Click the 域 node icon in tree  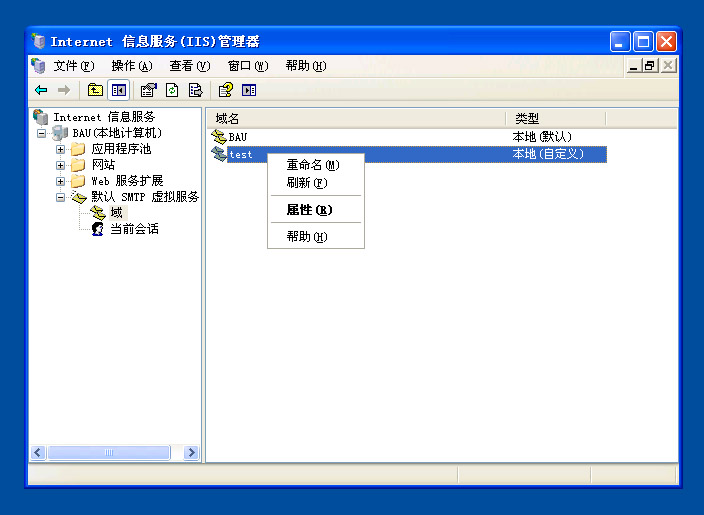(97, 213)
